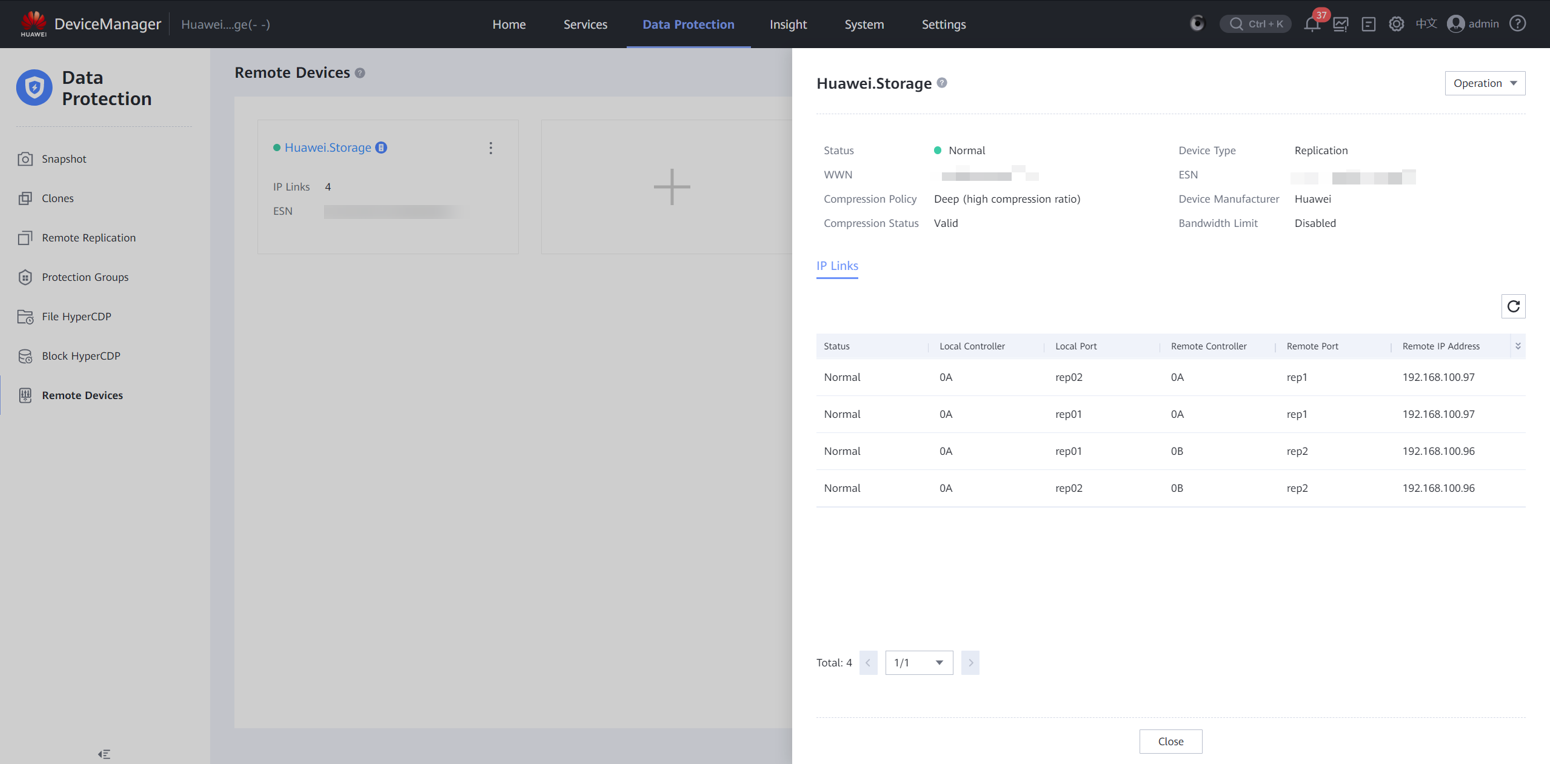
Task: Click the plus icon to add remote device
Action: (x=671, y=187)
